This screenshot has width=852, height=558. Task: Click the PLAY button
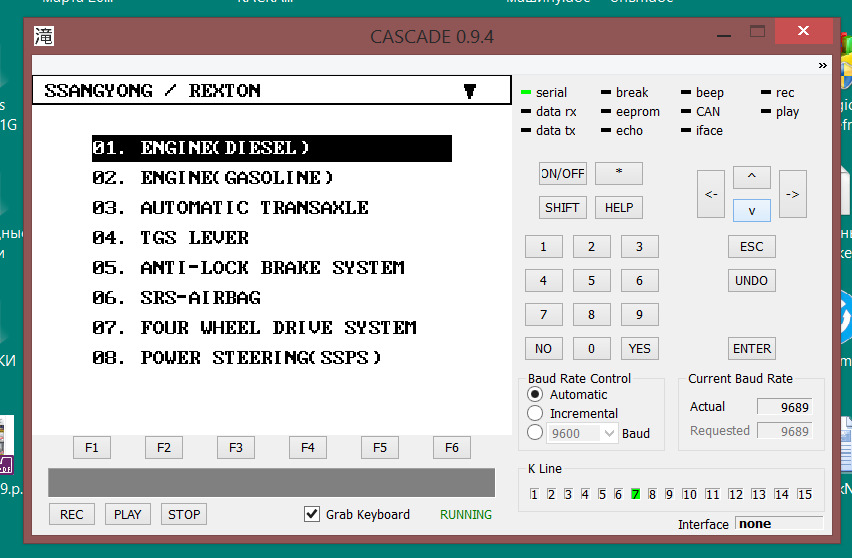pos(128,515)
